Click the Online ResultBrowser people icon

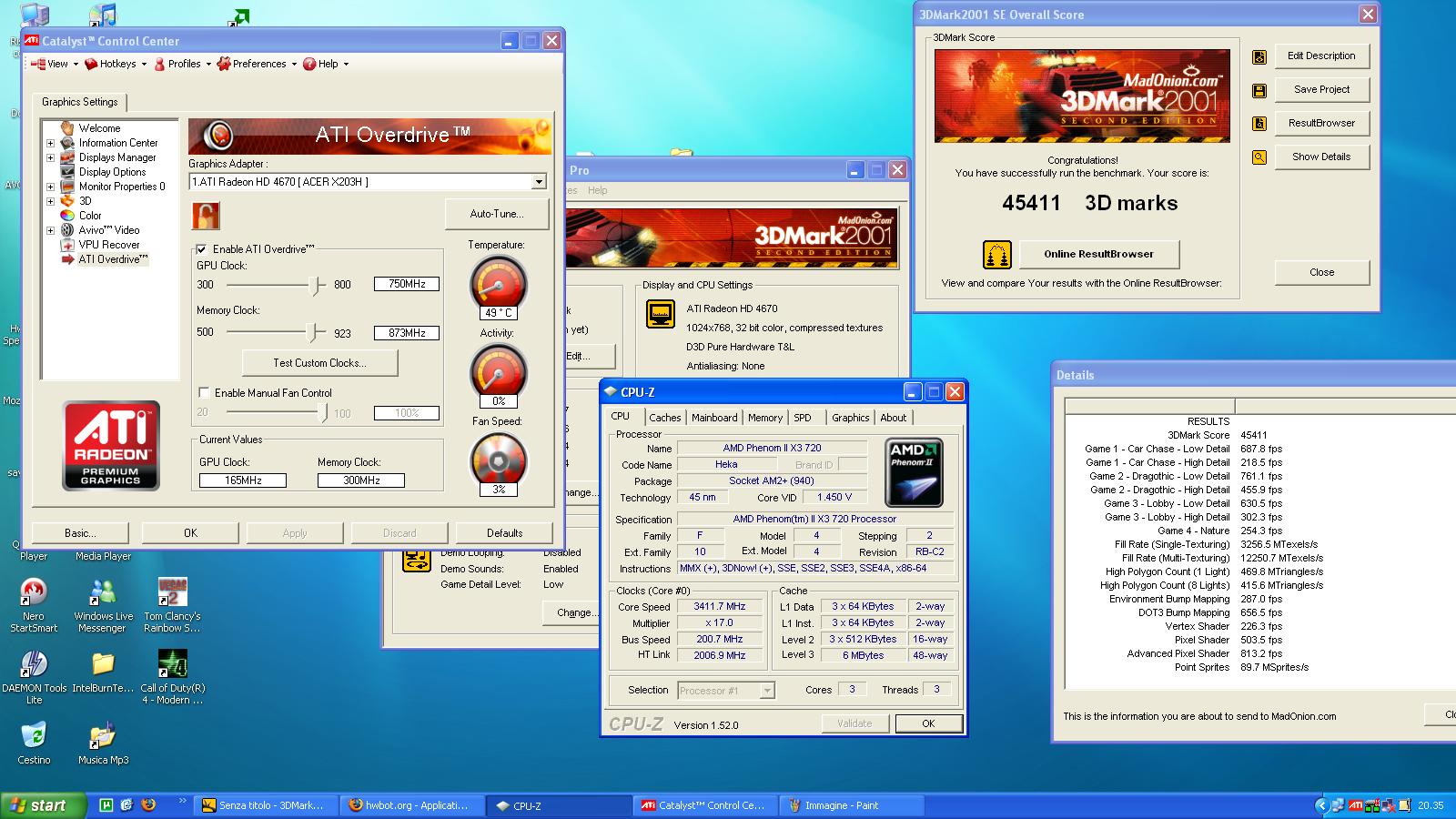coord(997,255)
